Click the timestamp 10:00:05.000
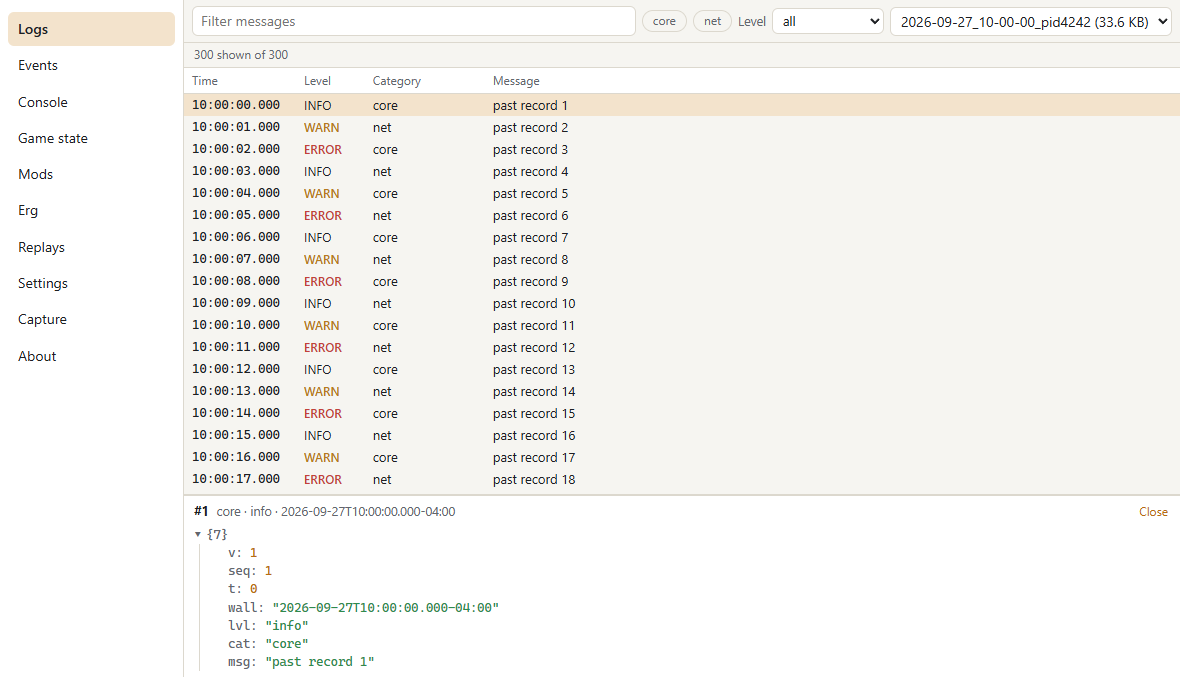Image resolution: width=1180 pixels, height=677 pixels. [x=236, y=215]
